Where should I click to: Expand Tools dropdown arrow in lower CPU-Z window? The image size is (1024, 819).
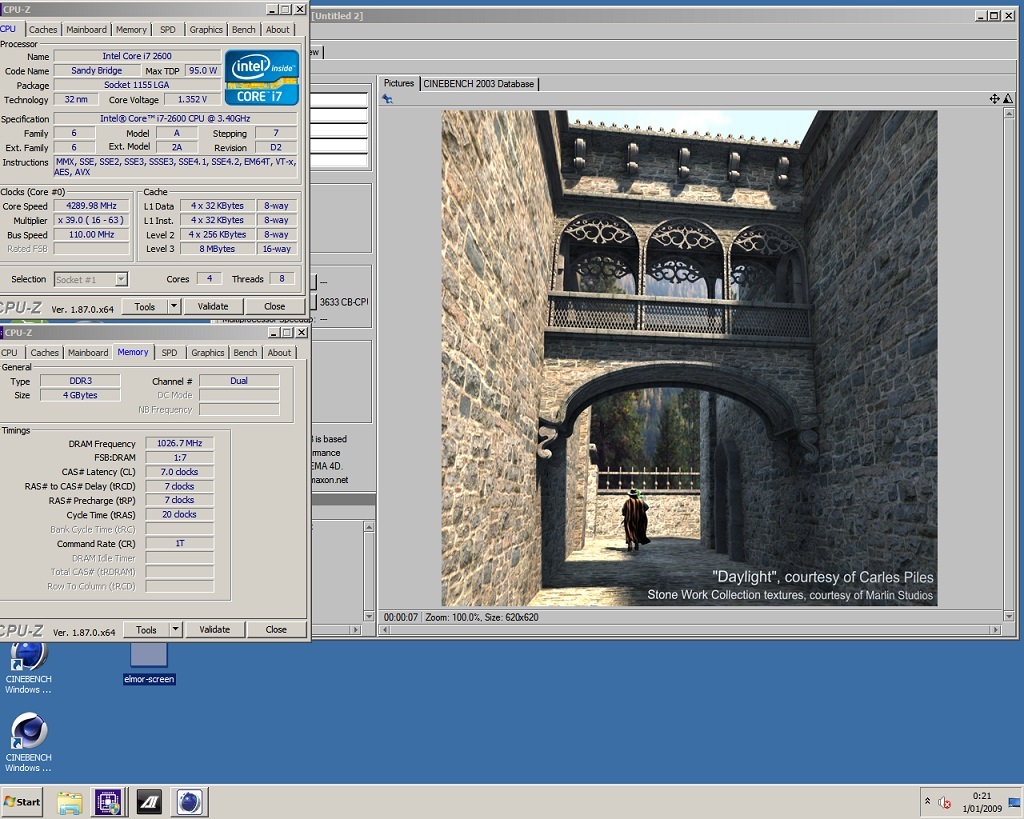(x=175, y=630)
